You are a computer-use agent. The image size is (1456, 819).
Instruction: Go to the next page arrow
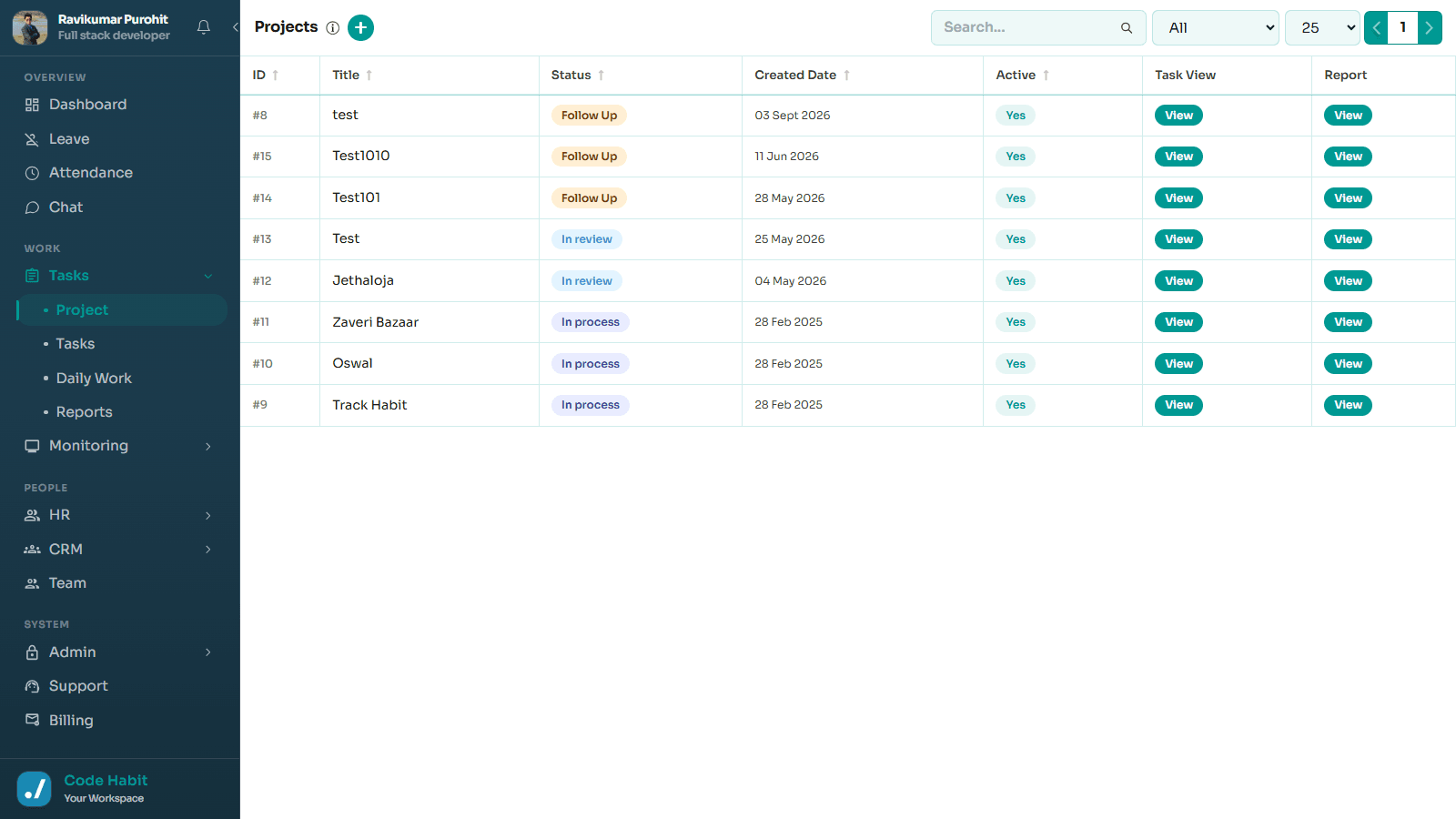click(1430, 27)
